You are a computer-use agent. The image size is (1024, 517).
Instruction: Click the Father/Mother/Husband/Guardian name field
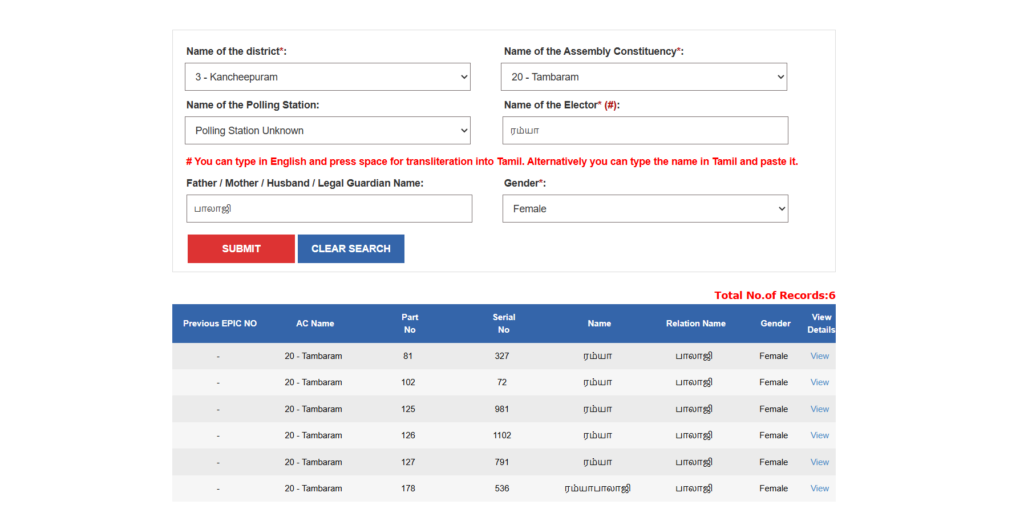[x=329, y=209]
